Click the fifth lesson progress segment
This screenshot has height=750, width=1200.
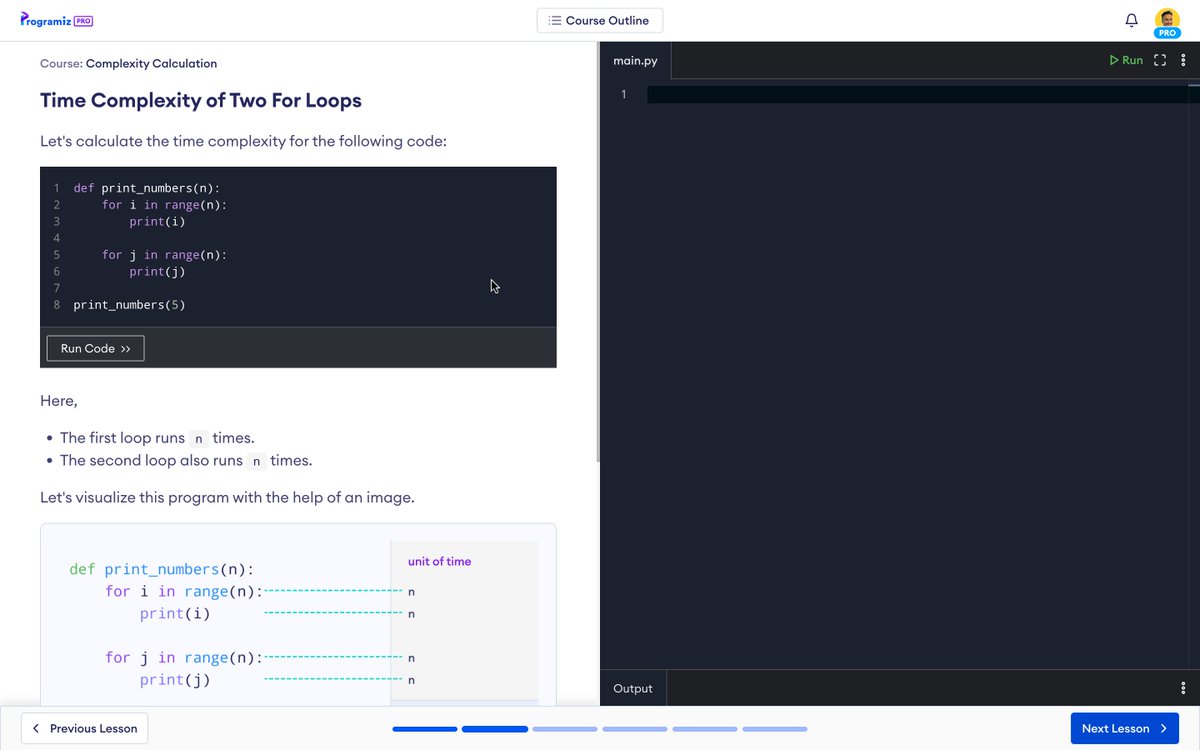coord(705,729)
